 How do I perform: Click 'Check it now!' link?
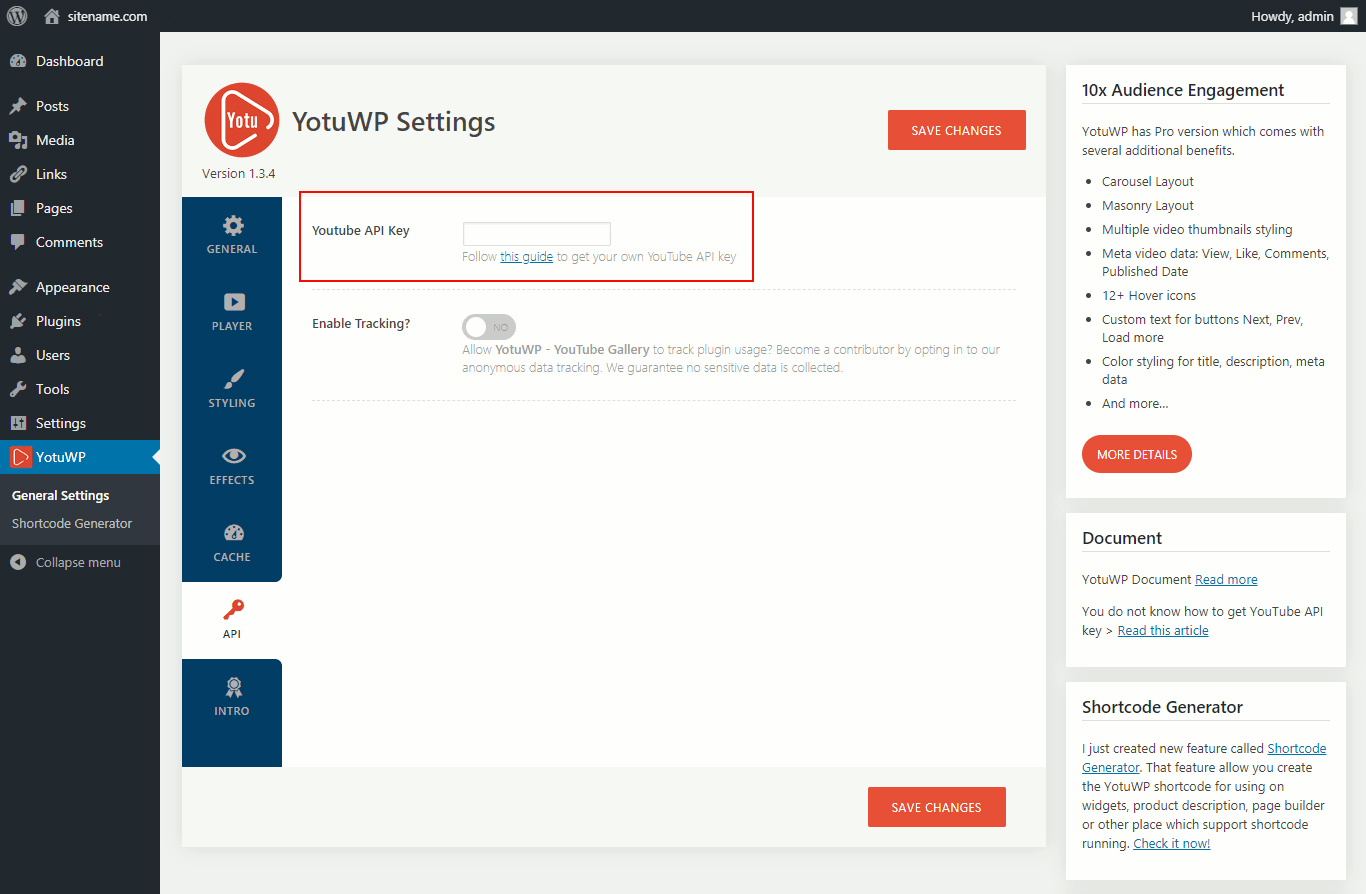[1172, 844]
